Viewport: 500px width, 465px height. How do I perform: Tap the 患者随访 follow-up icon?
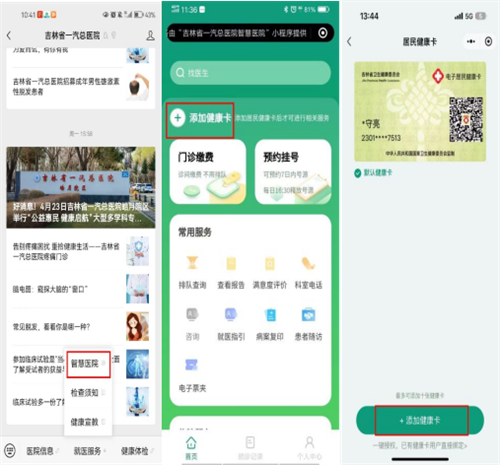pos(308,315)
